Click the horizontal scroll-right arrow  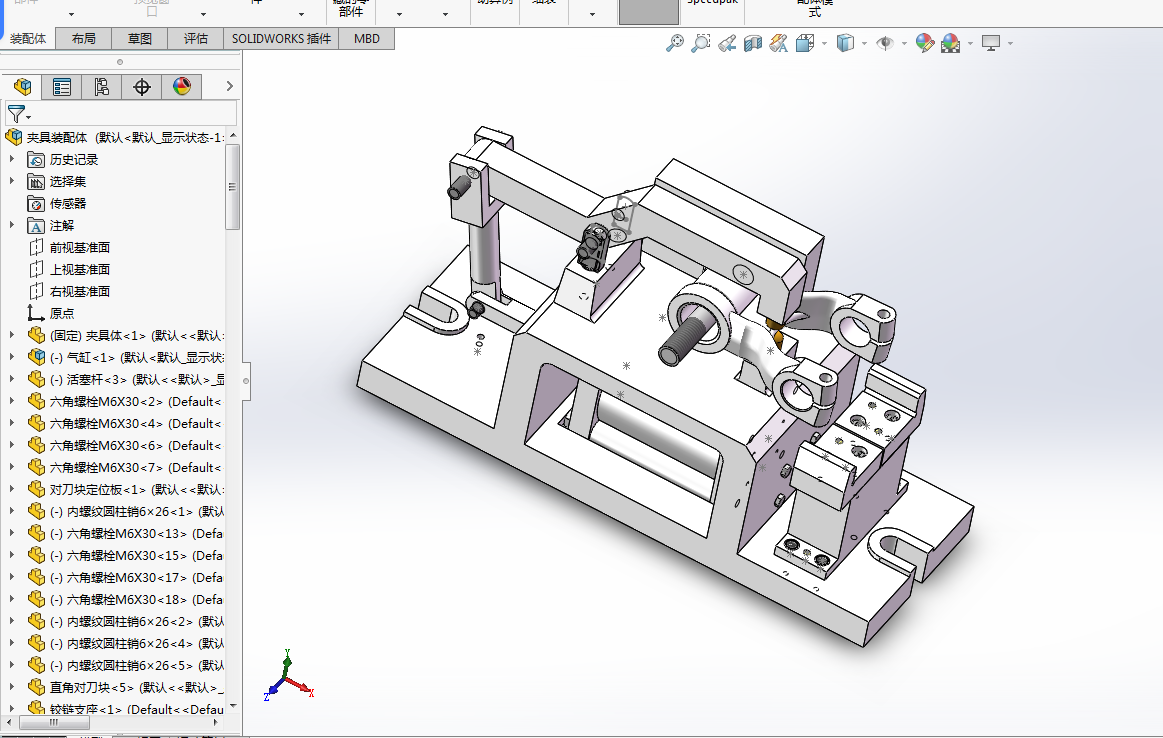[216, 722]
